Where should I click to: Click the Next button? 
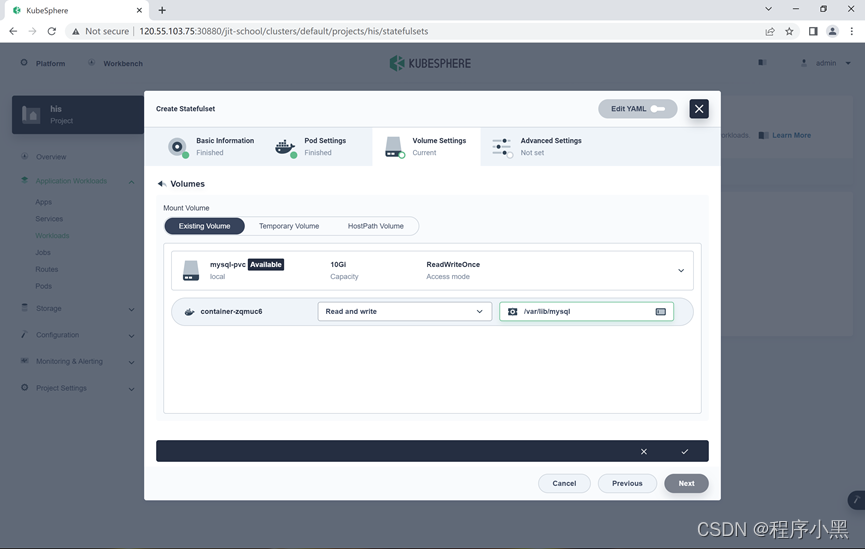[x=686, y=483]
